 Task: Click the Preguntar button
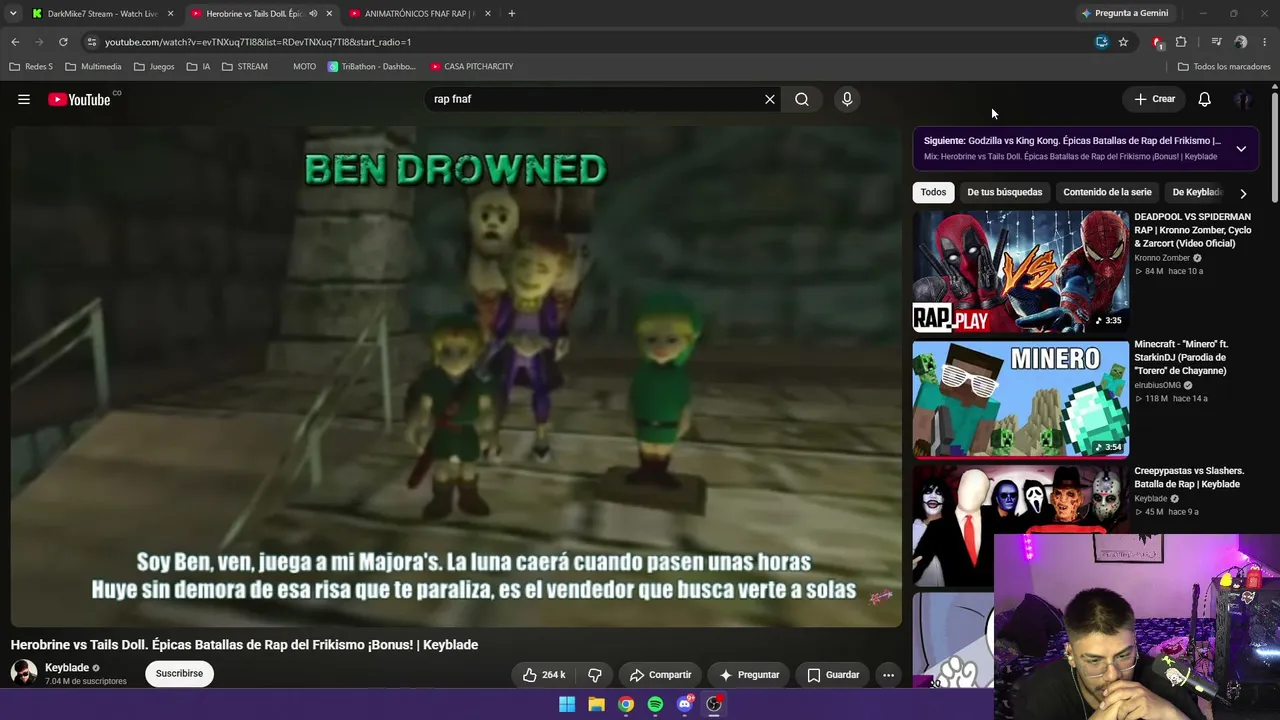coord(749,675)
